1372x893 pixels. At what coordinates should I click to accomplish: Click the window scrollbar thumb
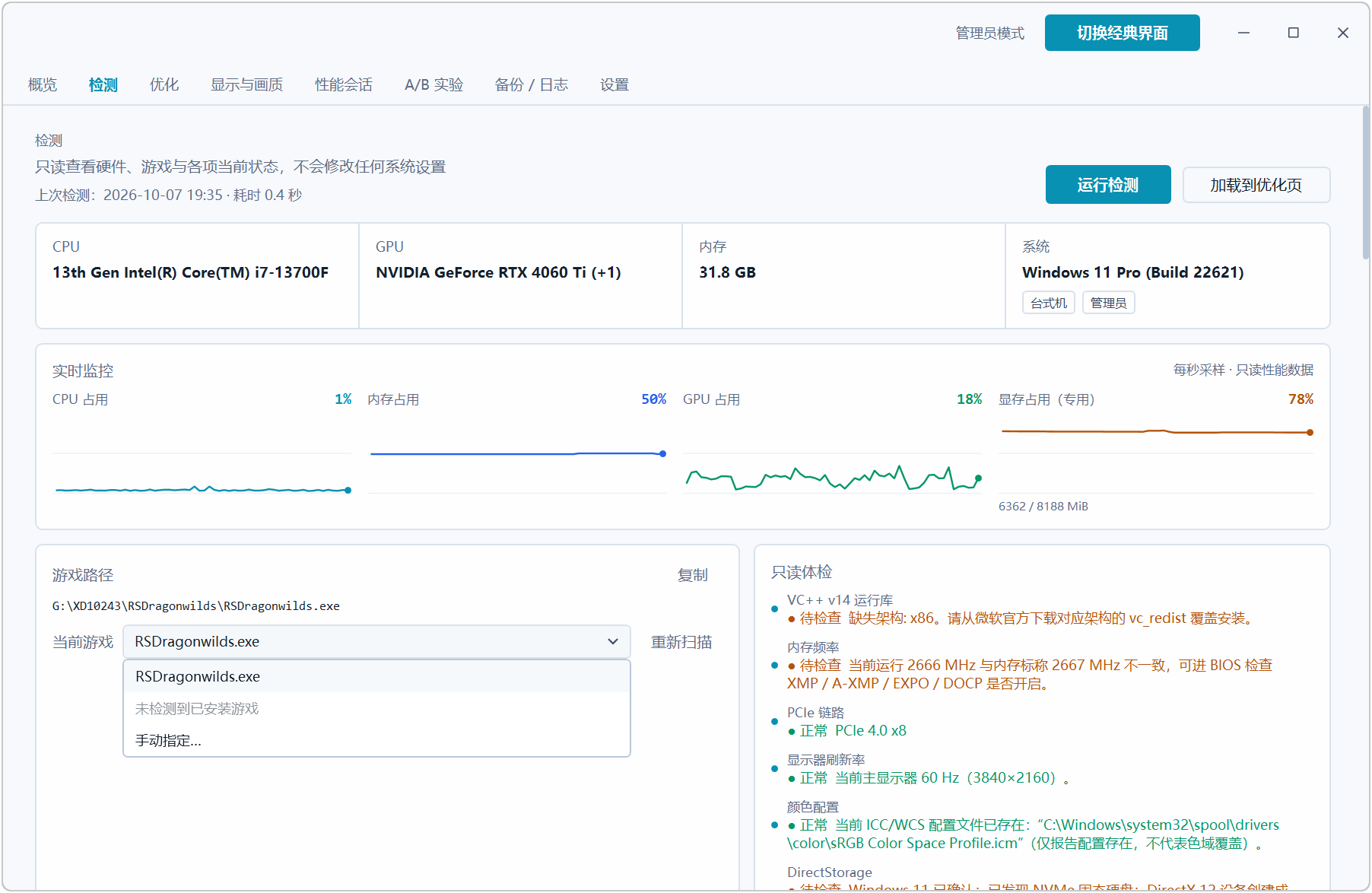[x=1366, y=183]
